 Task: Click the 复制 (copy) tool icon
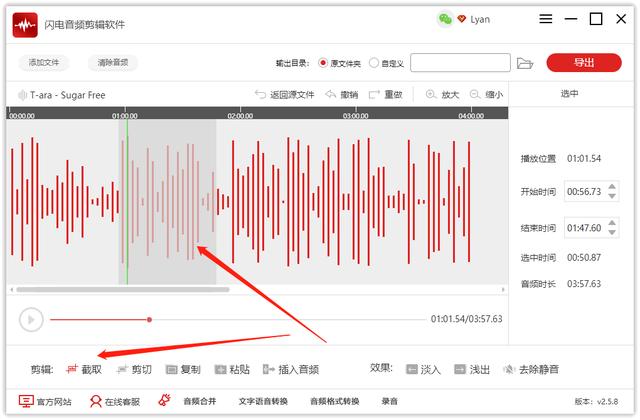171,369
